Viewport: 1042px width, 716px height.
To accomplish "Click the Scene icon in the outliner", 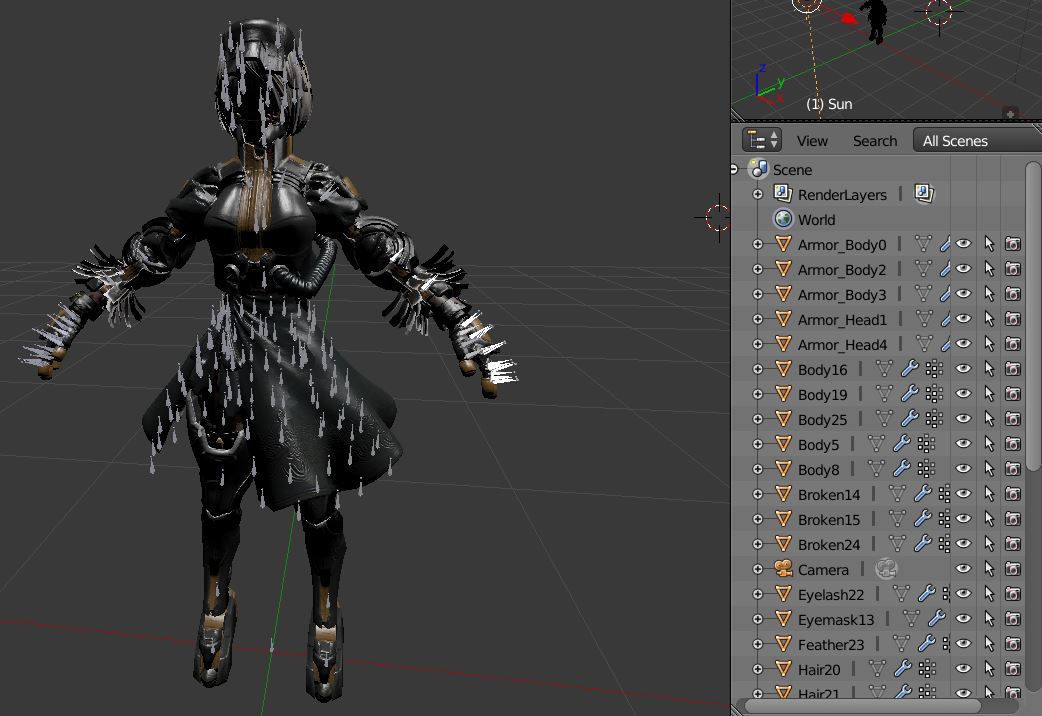I will pyautogui.click(x=758, y=169).
